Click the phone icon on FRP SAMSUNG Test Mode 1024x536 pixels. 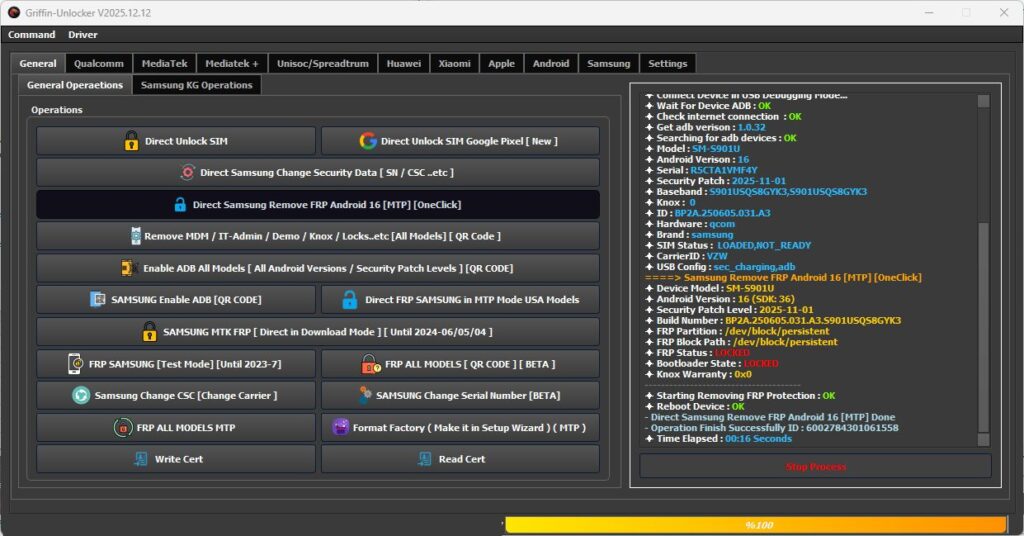75,364
